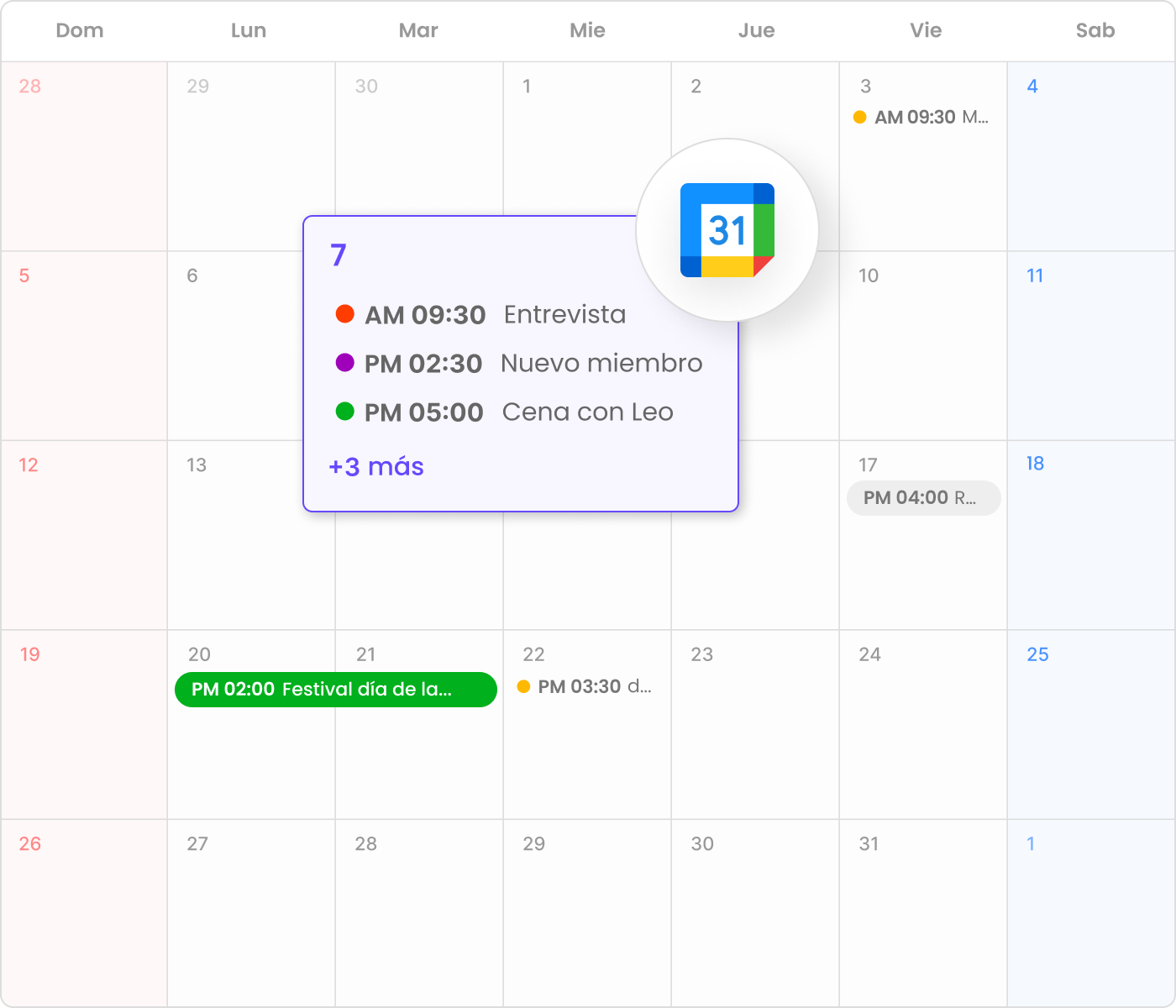Open the Festival día de la event

[335, 690]
